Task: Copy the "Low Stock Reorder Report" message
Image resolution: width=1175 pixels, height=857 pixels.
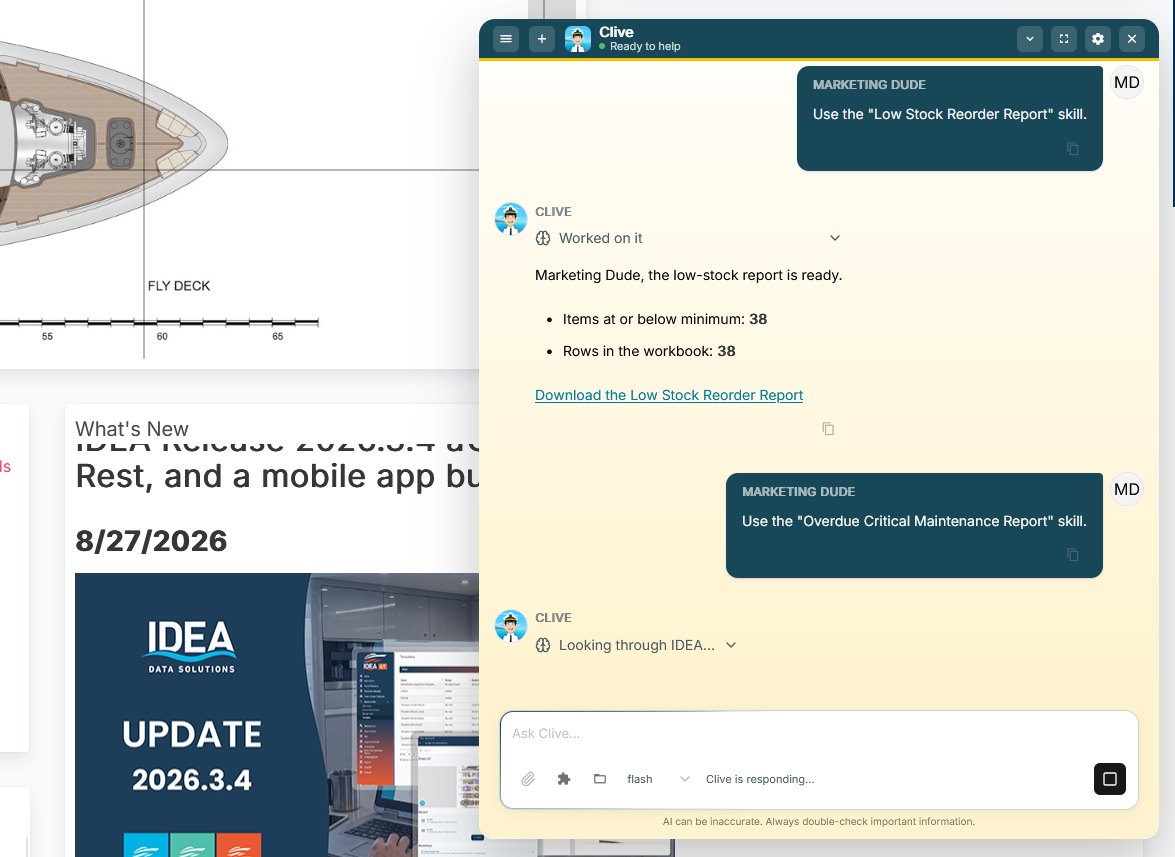Action: (1072, 148)
